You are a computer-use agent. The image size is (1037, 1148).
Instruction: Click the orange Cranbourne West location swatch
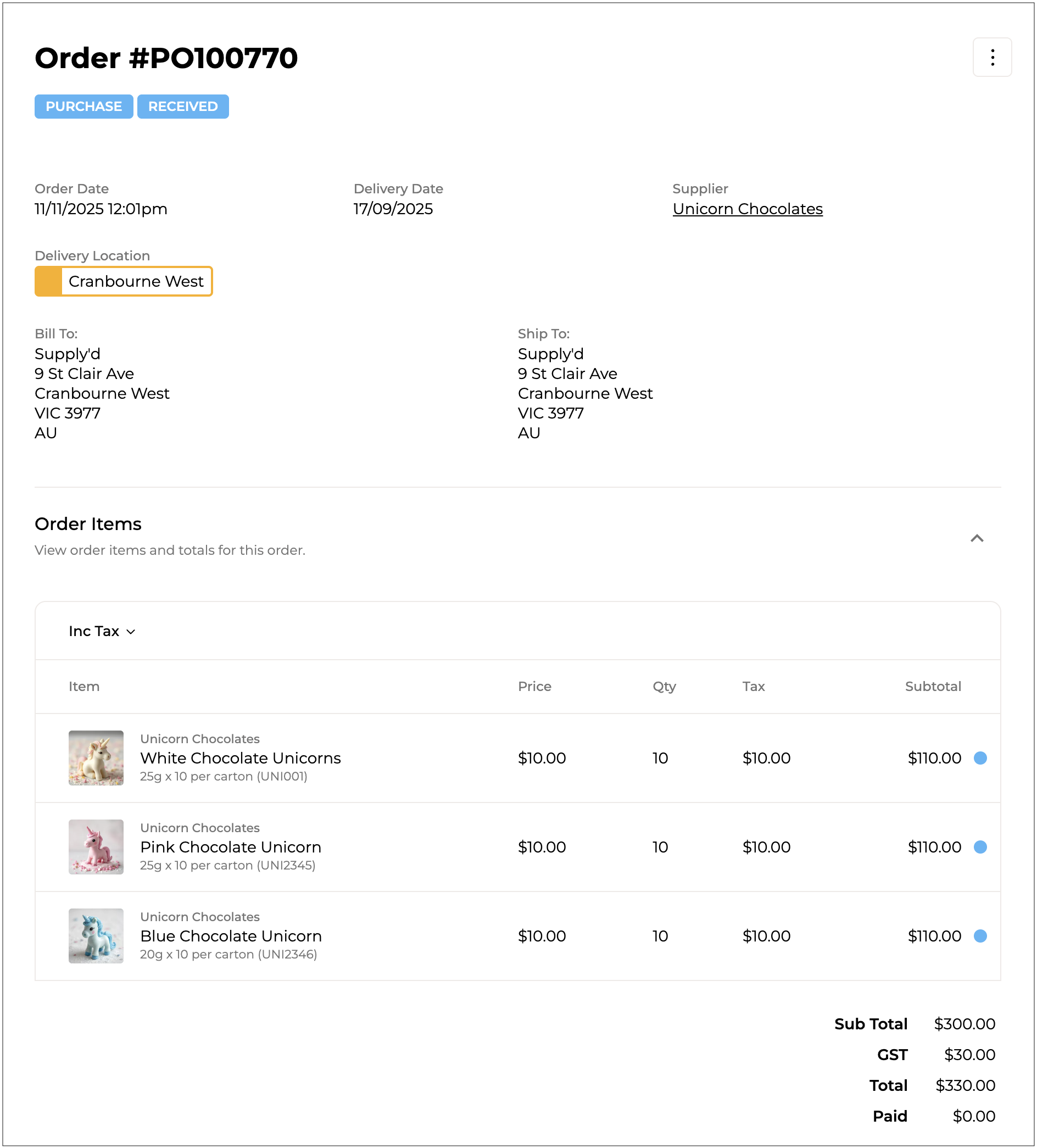tap(48, 281)
